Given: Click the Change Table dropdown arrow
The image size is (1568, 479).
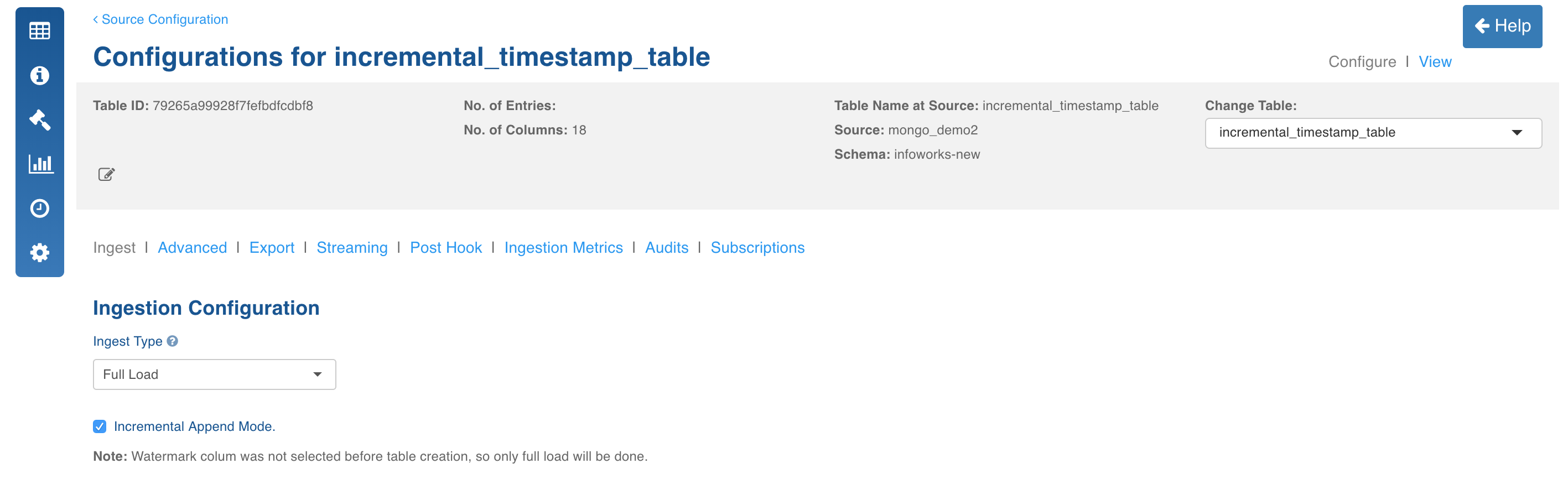Looking at the screenshot, I should point(1517,133).
